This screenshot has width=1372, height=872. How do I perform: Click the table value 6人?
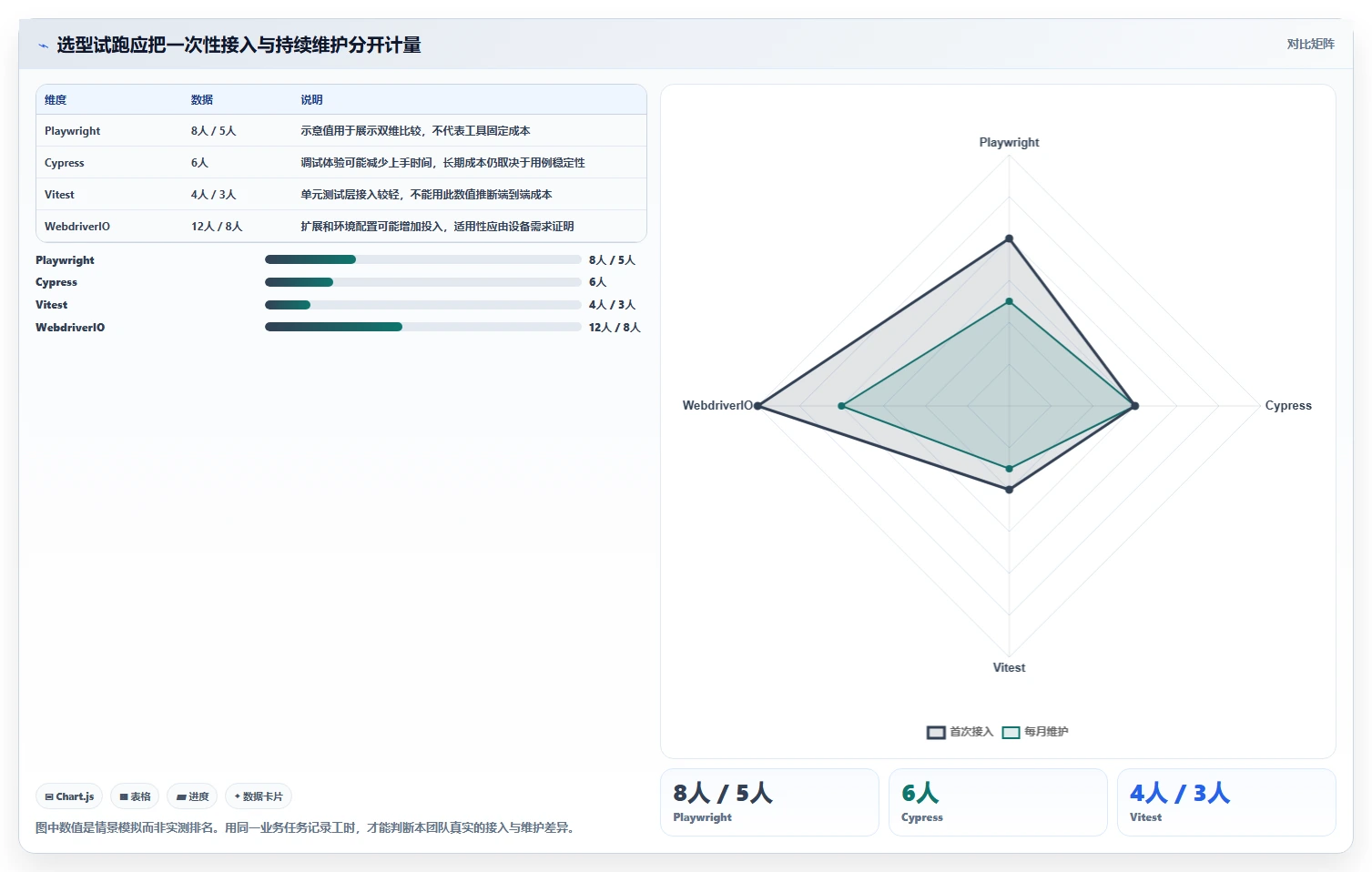[x=199, y=163]
